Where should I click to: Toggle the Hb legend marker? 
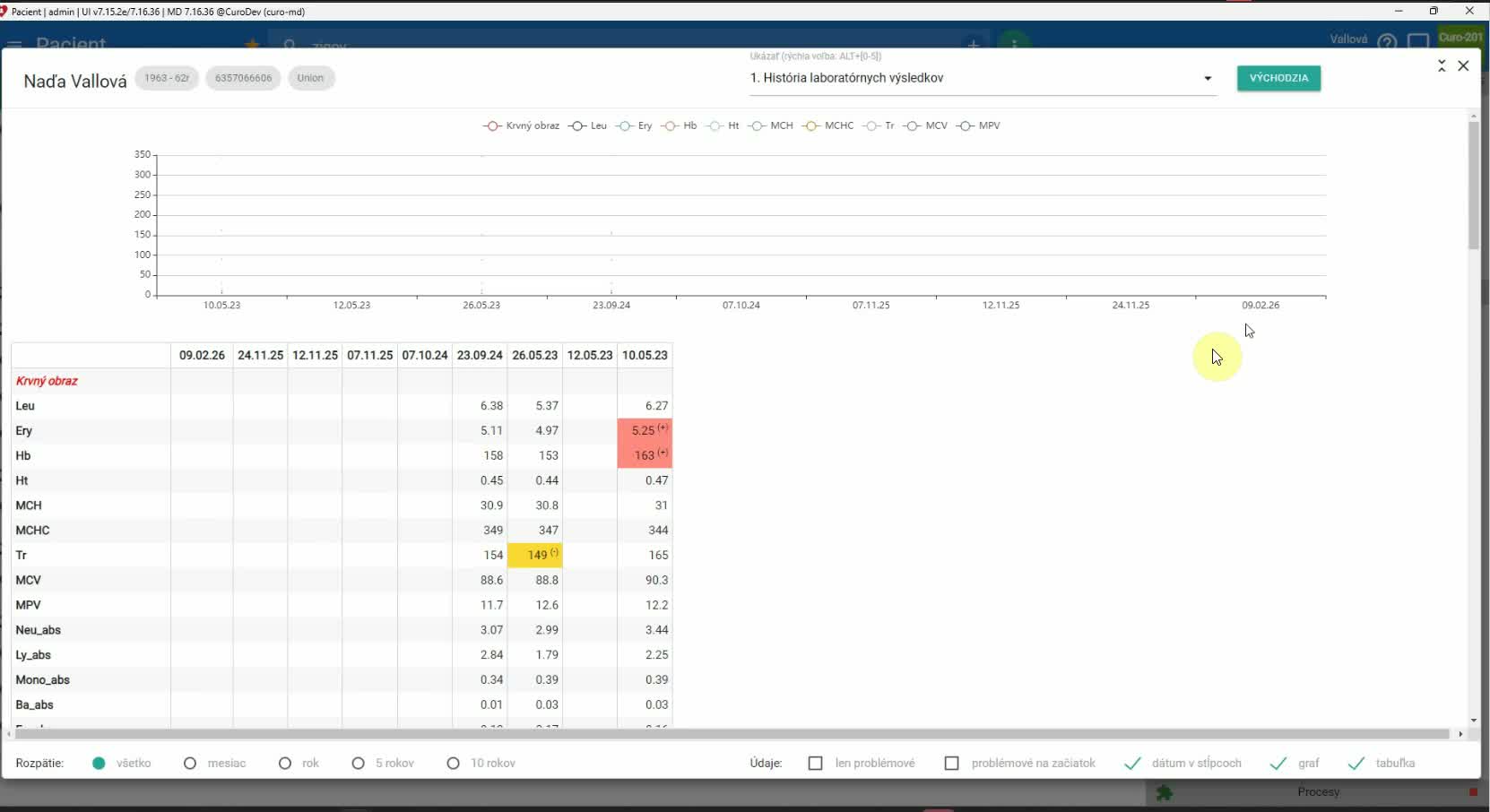point(680,126)
